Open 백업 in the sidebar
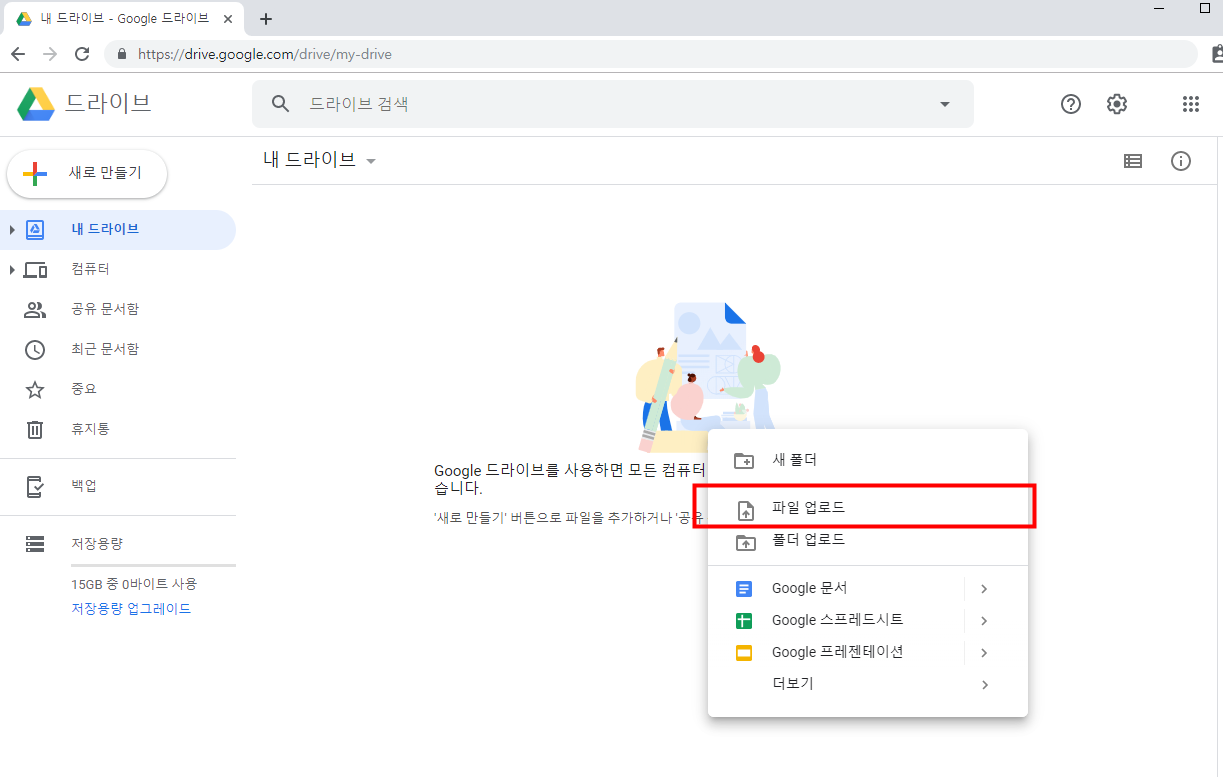This screenshot has height=777, width=1223. tap(118, 486)
